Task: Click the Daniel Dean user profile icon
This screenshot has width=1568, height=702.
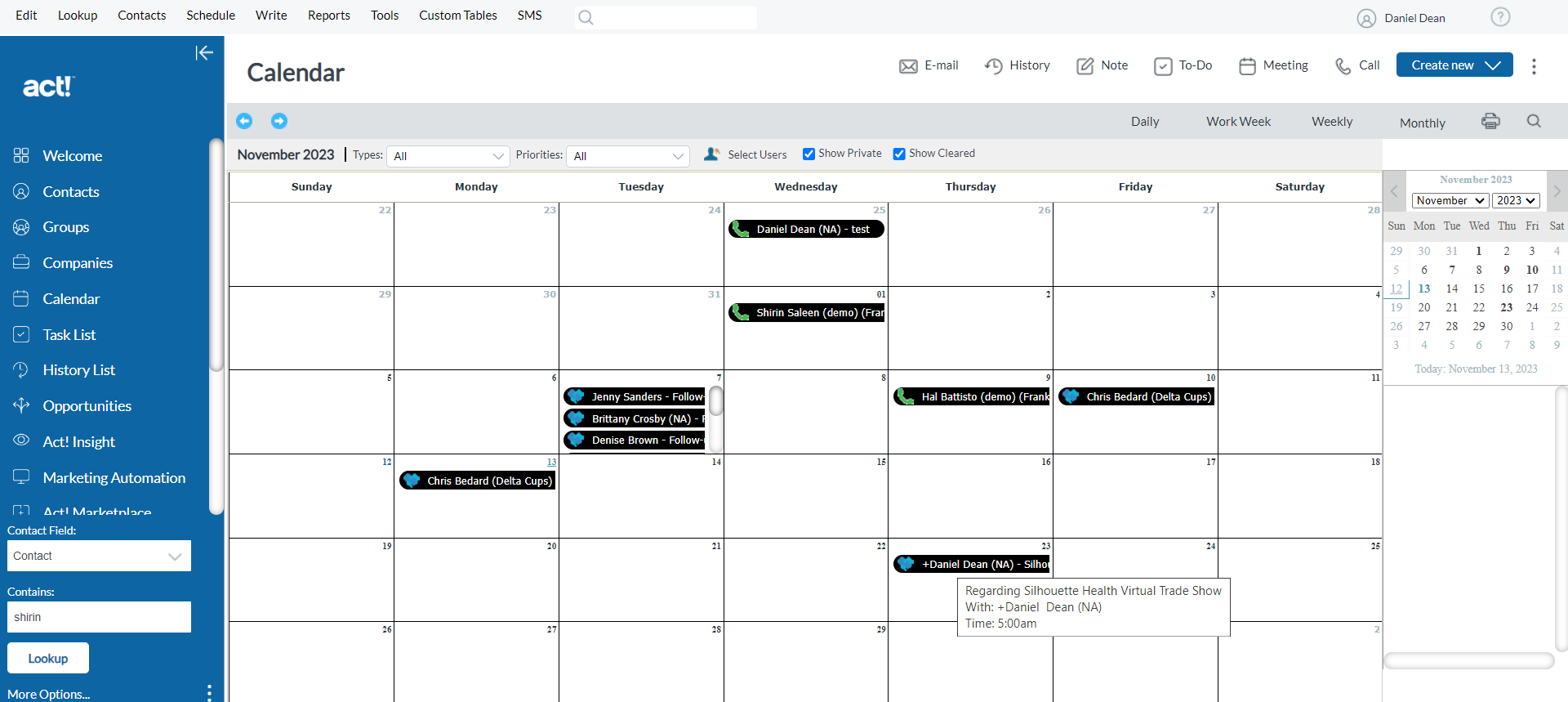Action: (1366, 18)
